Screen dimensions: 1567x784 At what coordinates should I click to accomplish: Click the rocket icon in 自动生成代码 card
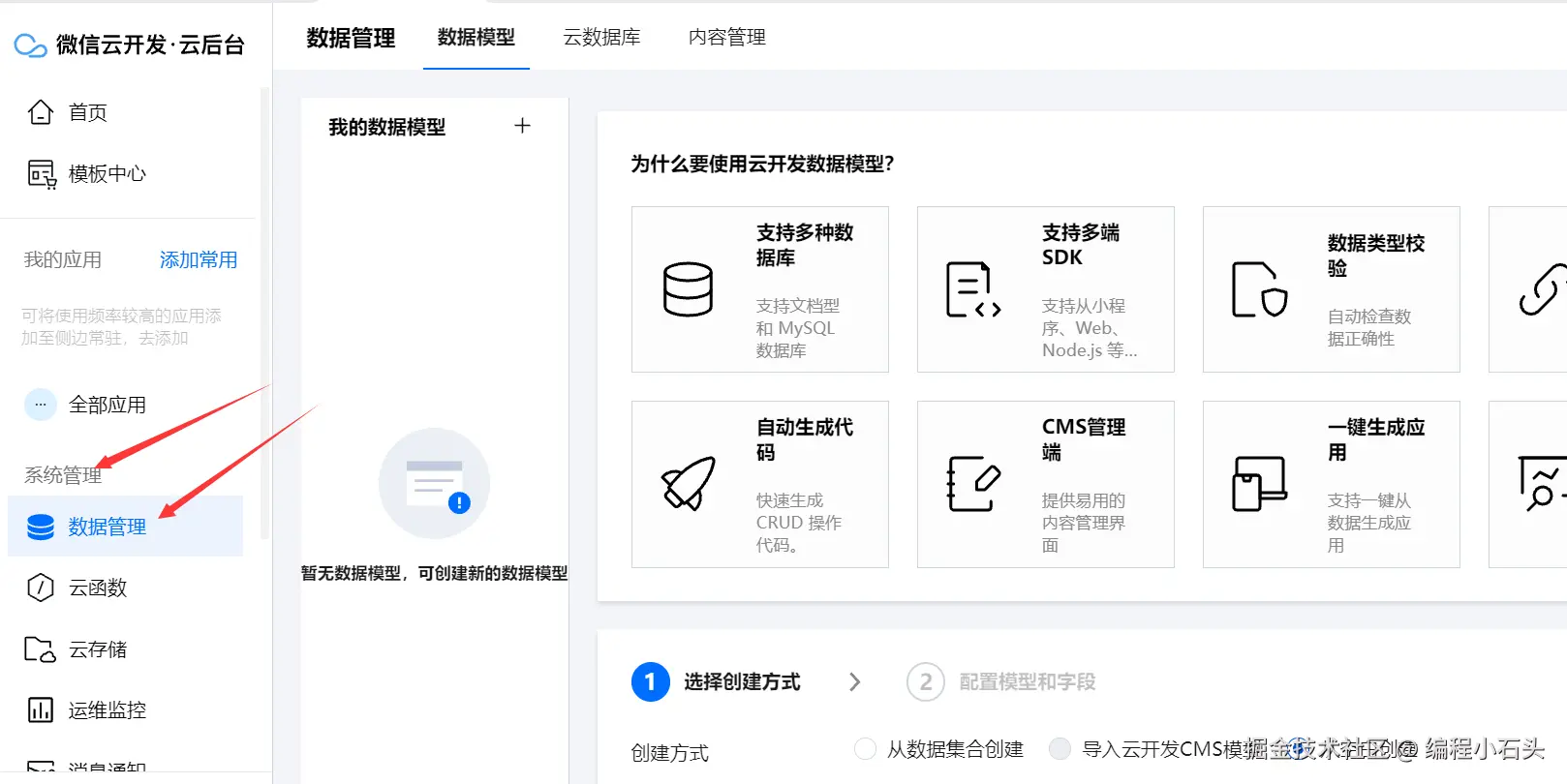(688, 484)
